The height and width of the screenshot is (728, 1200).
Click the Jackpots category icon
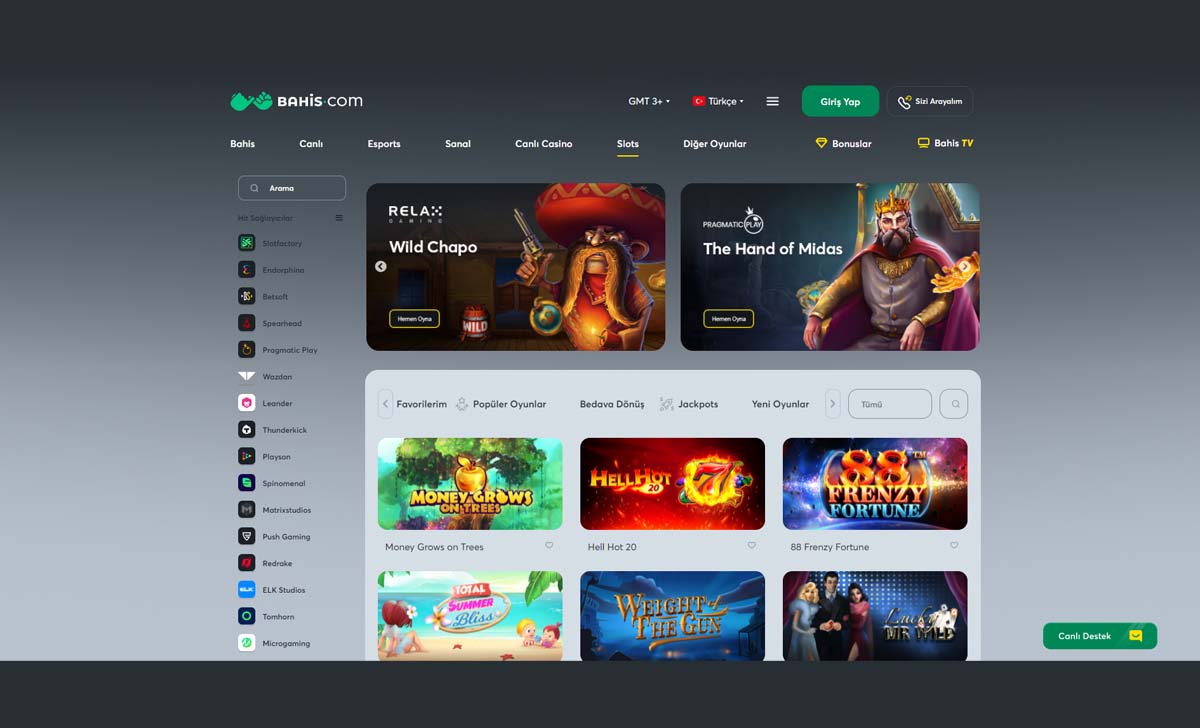click(x=666, y=404)
